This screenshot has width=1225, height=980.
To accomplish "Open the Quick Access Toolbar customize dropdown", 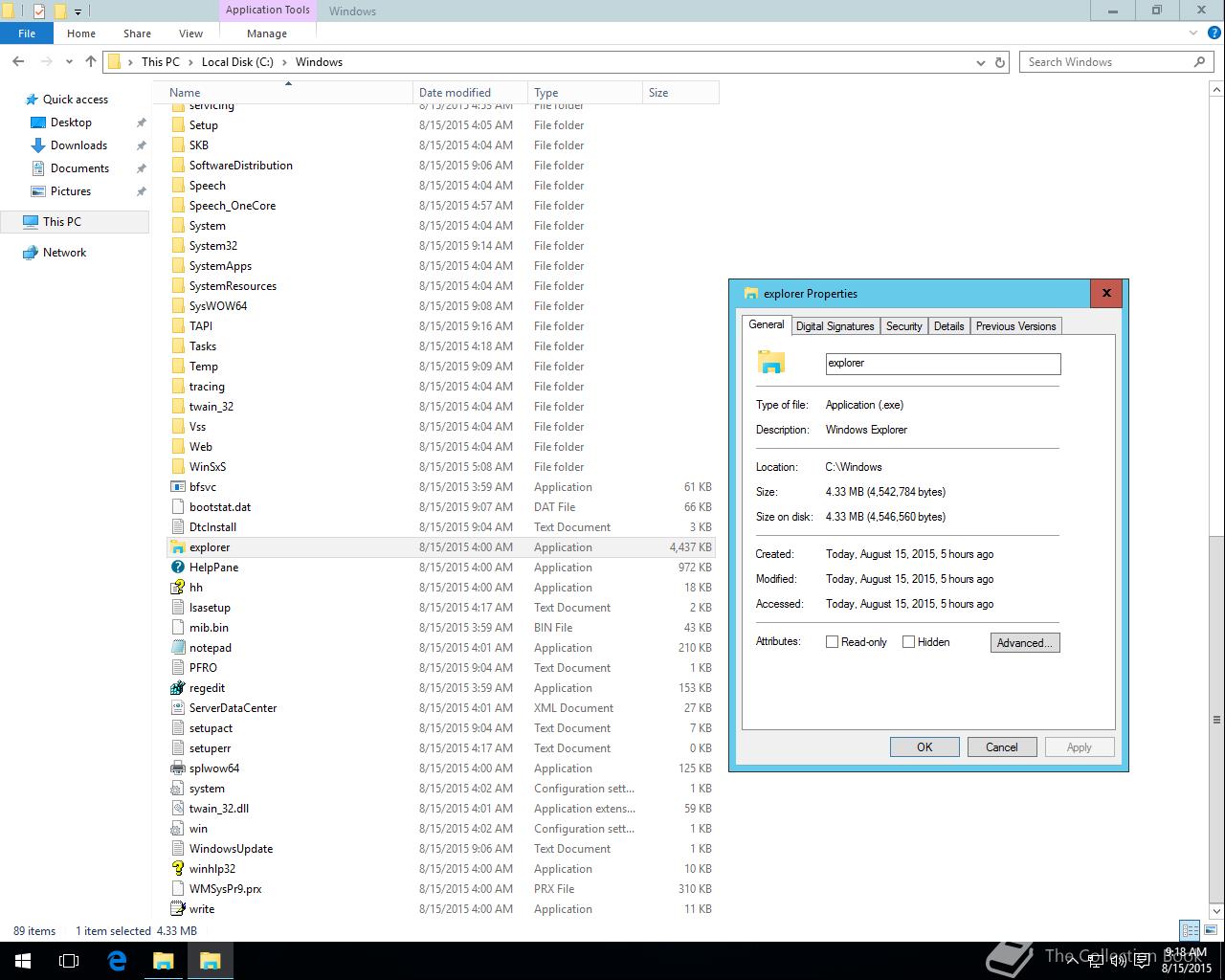I will click(x=78, y=11).
